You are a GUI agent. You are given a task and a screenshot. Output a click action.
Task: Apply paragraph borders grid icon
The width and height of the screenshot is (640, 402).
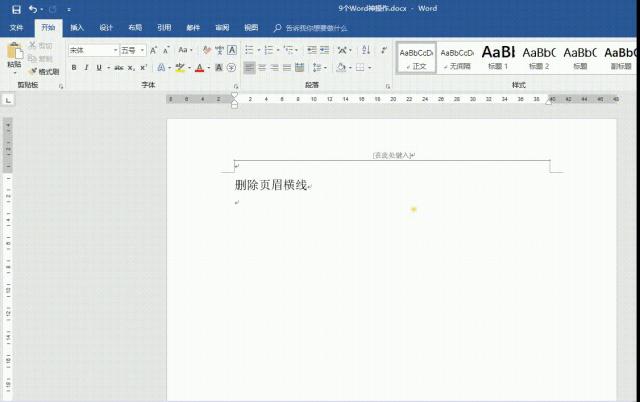pos(360,68)
